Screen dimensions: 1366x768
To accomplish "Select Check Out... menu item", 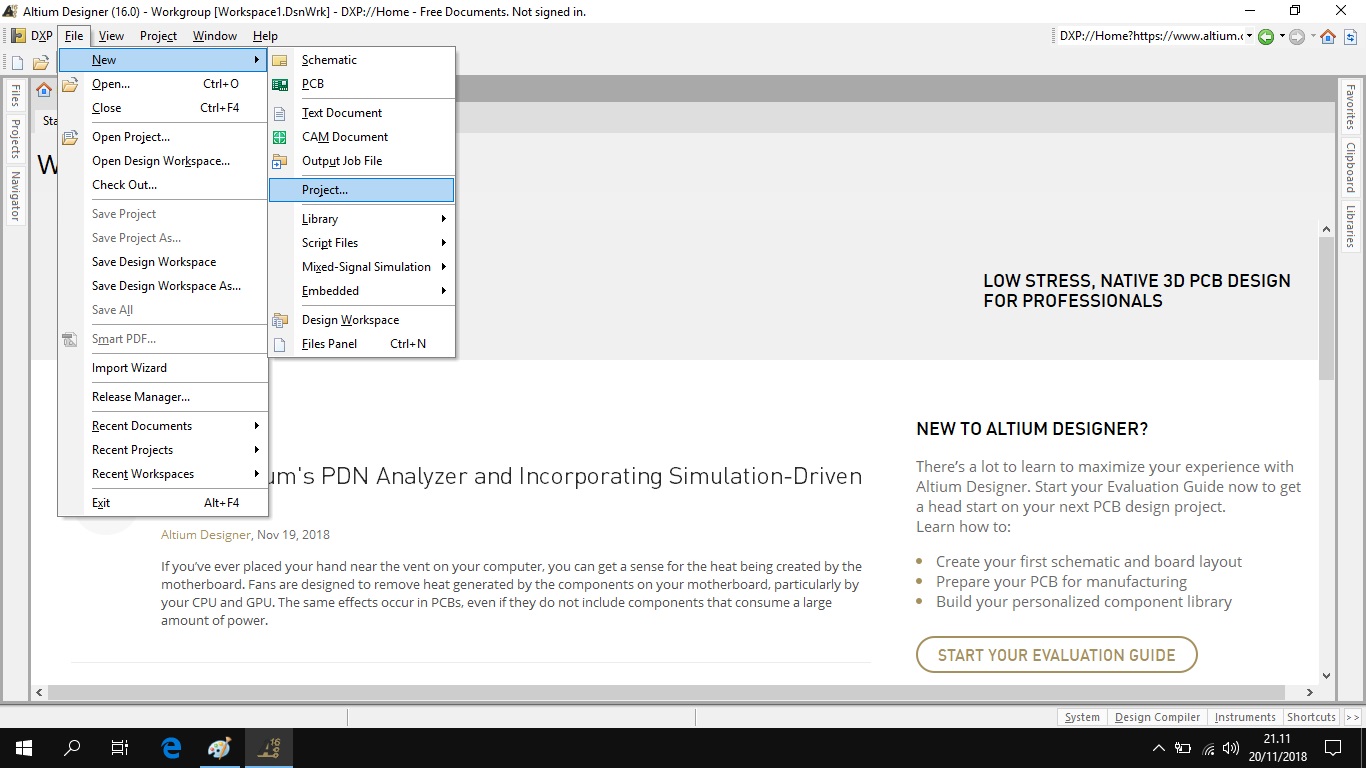I will tap(162, 185).
